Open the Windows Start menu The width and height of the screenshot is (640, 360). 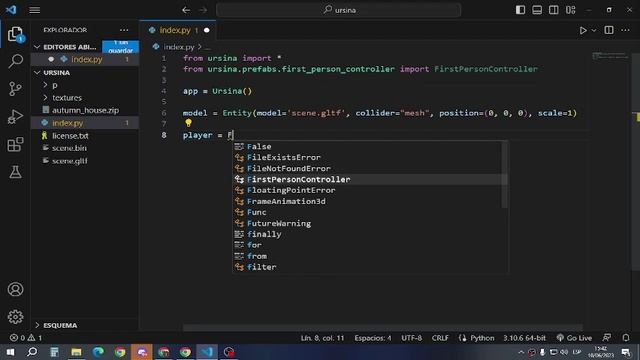tap(10, 352)
